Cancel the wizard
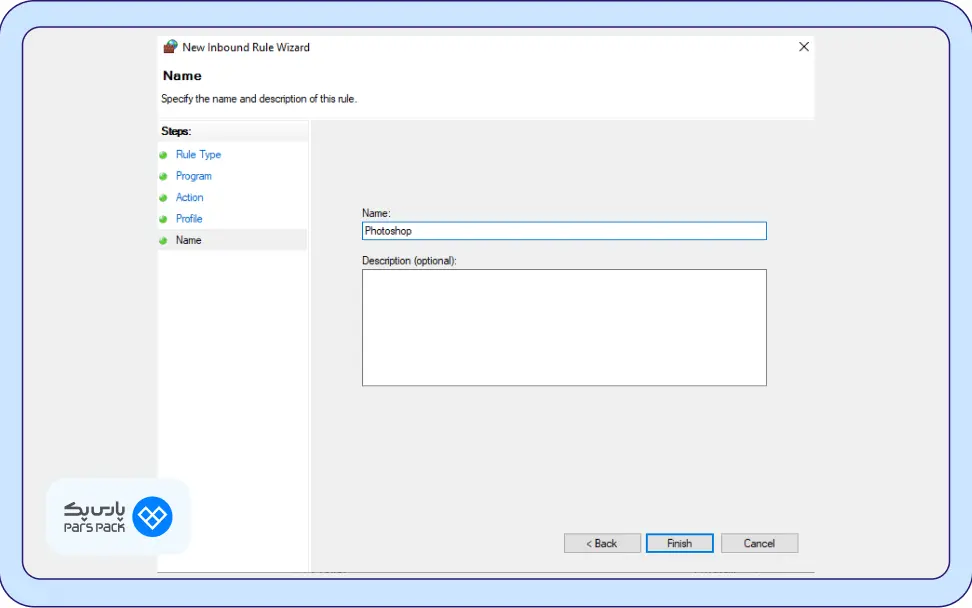972x608 pixels. tap(759, 543)
